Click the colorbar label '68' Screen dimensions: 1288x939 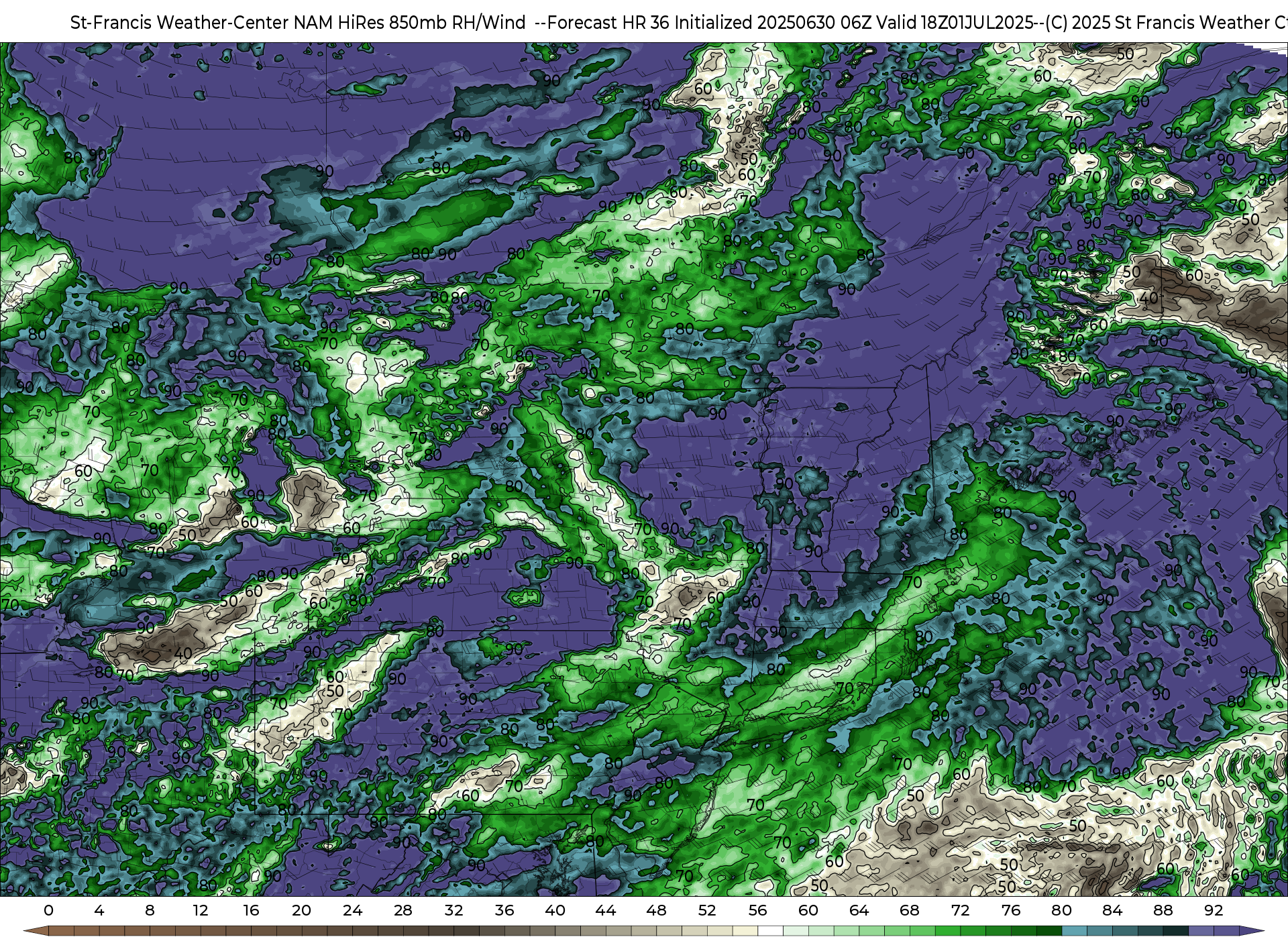pos(910,910)
